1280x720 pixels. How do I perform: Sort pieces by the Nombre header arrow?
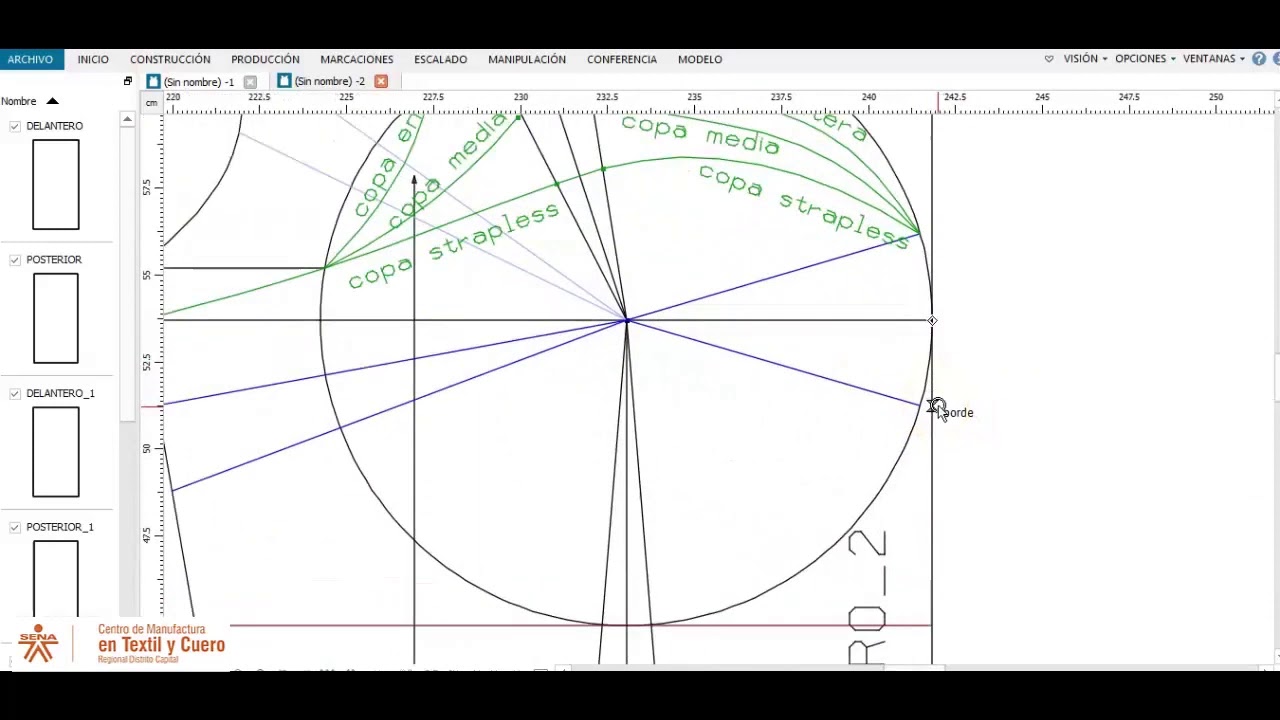(x=53, y=101)
